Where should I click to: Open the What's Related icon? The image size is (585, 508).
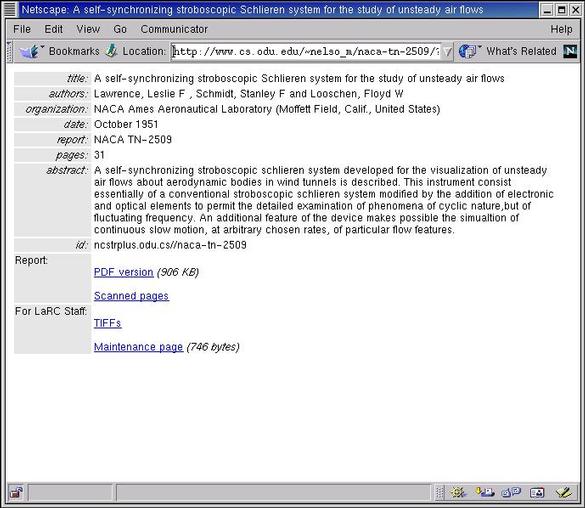(469, 51)
